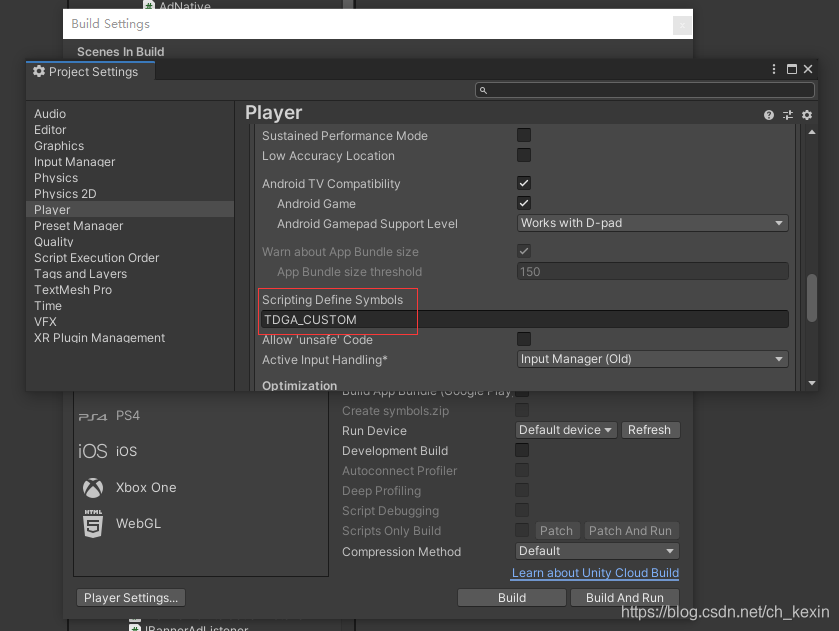This screenshot has height=631, width=839.
Task: Uncheck the Android Game checkbox
Action: (x=524, y=203)
